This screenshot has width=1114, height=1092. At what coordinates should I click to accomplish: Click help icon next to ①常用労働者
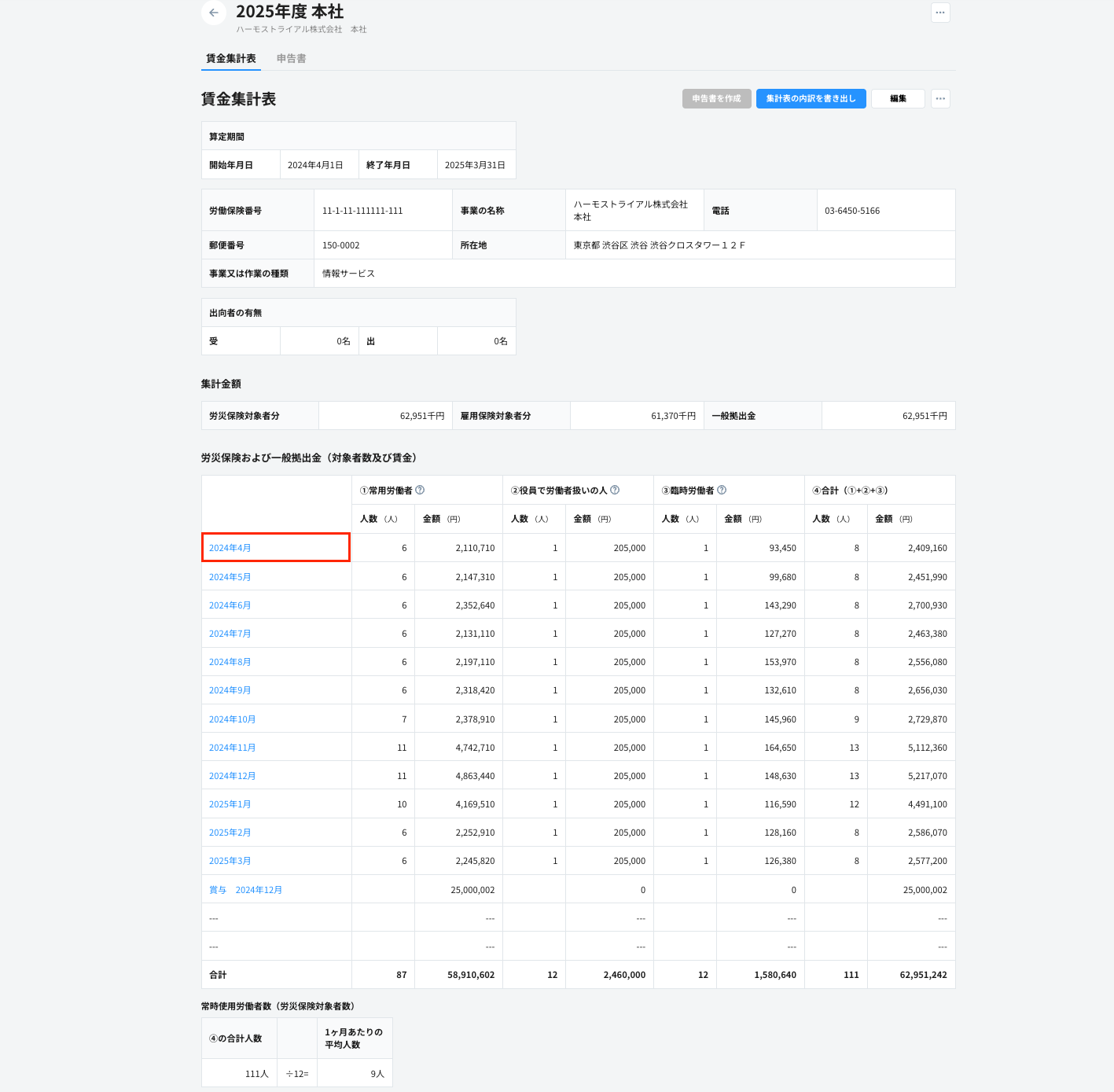point(420,490)
